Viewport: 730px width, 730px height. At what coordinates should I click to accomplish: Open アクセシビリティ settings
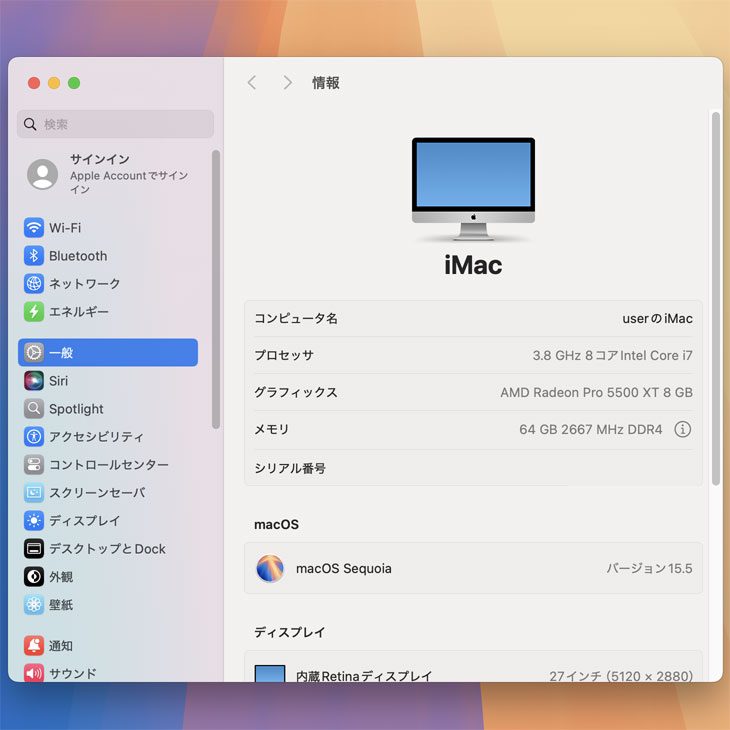(x=108, y=437)
